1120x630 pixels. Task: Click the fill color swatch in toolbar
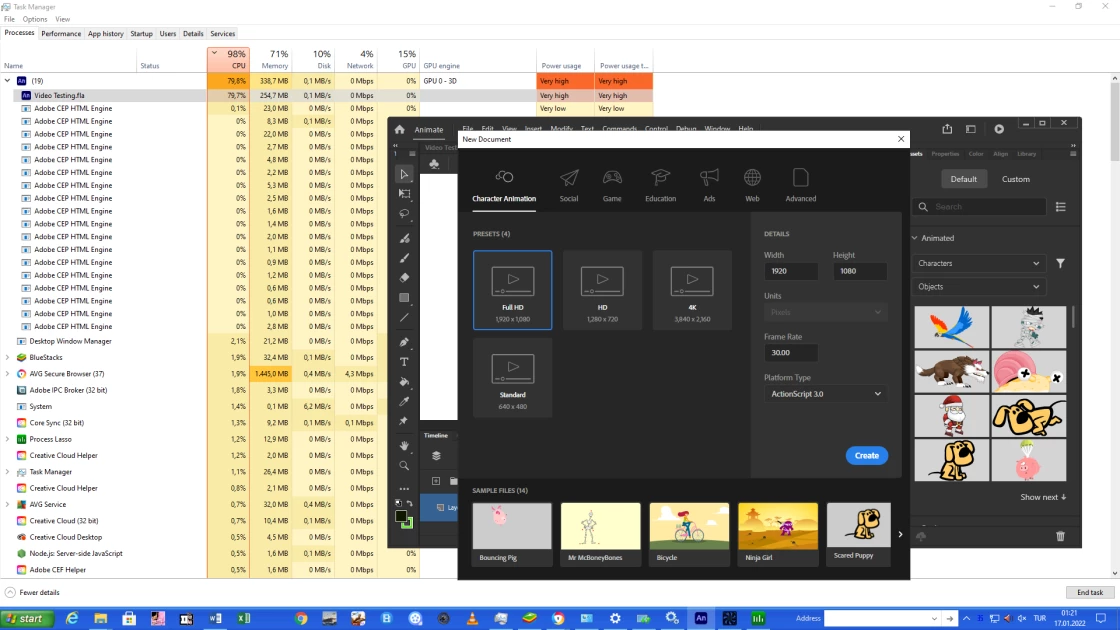click(407, 524)
